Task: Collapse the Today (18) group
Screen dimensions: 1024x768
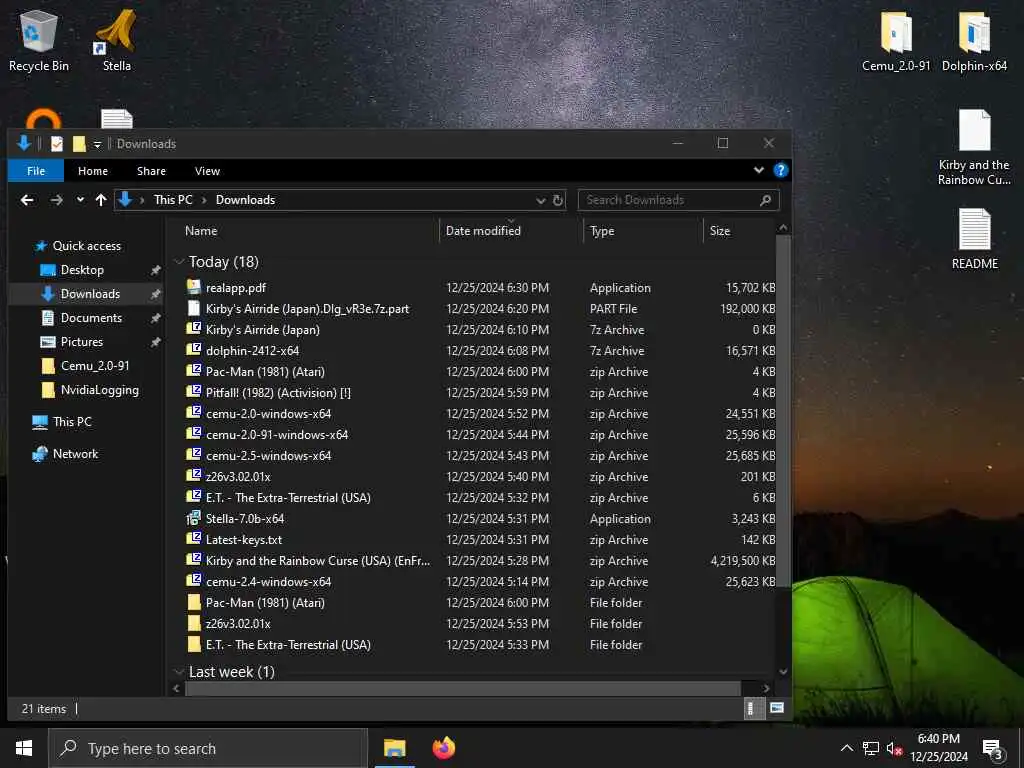Action: pos(179,262)
